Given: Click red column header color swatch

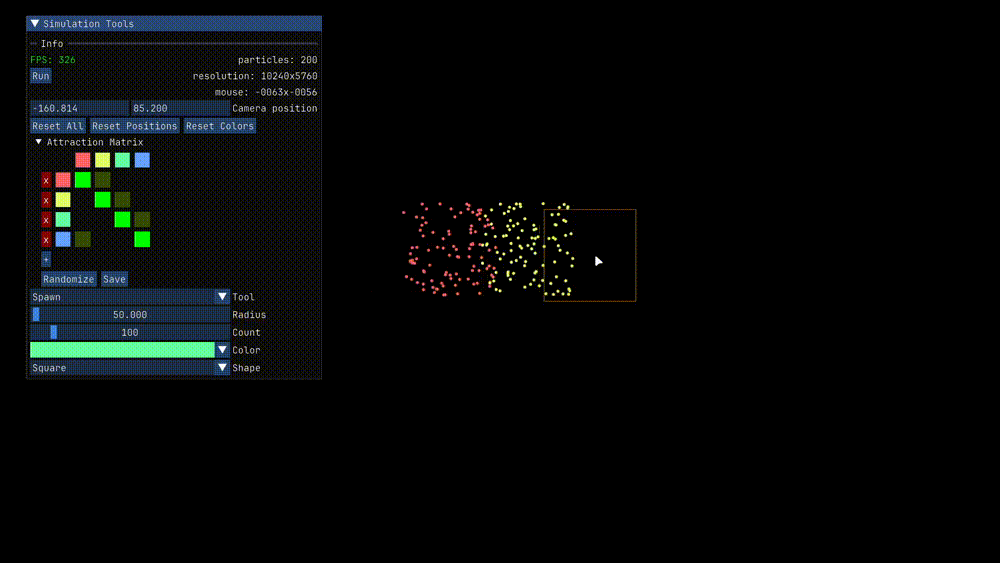Looking at the screenshot, I should click(83, 160).
